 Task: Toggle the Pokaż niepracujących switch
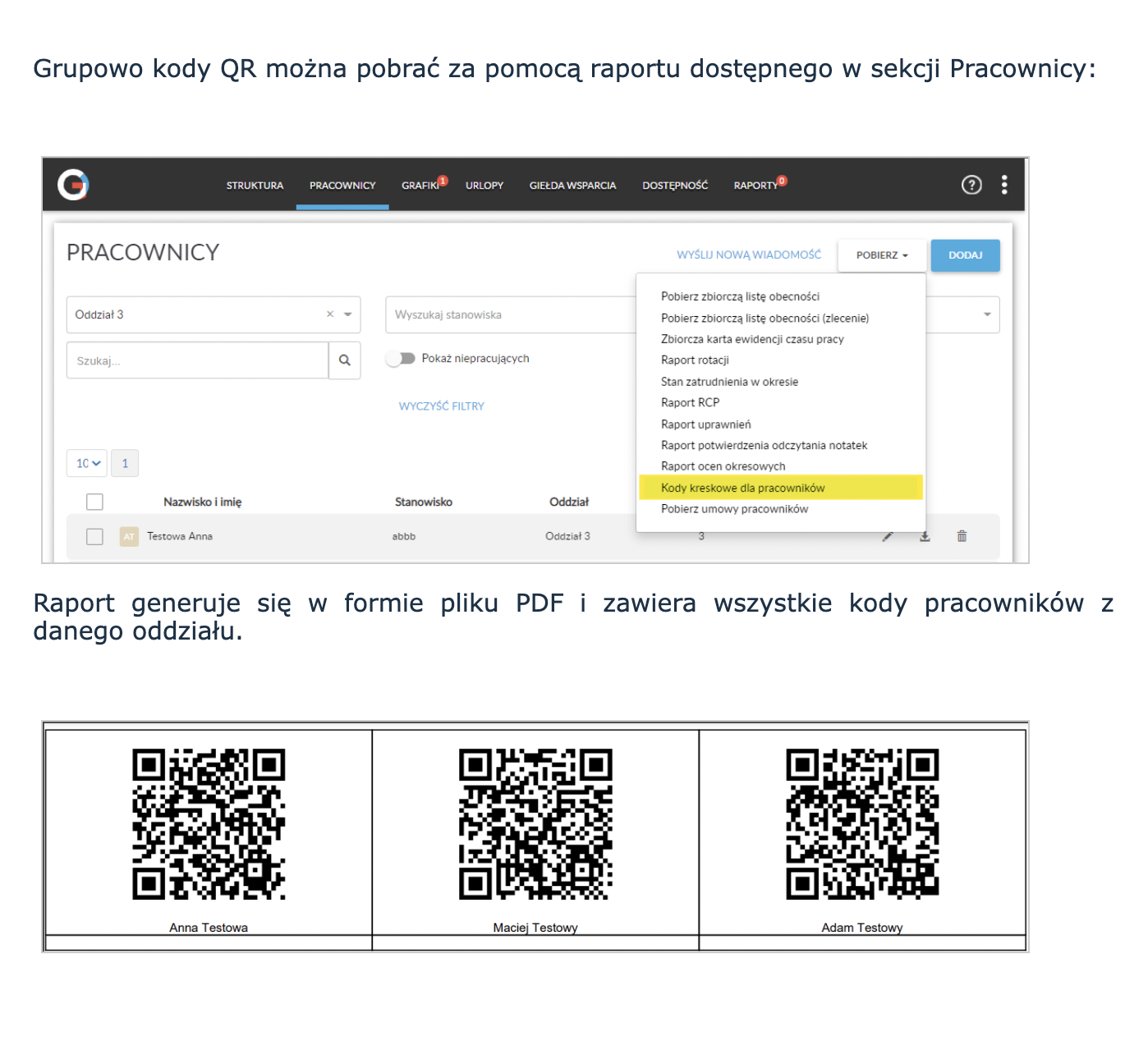[401, 359]
